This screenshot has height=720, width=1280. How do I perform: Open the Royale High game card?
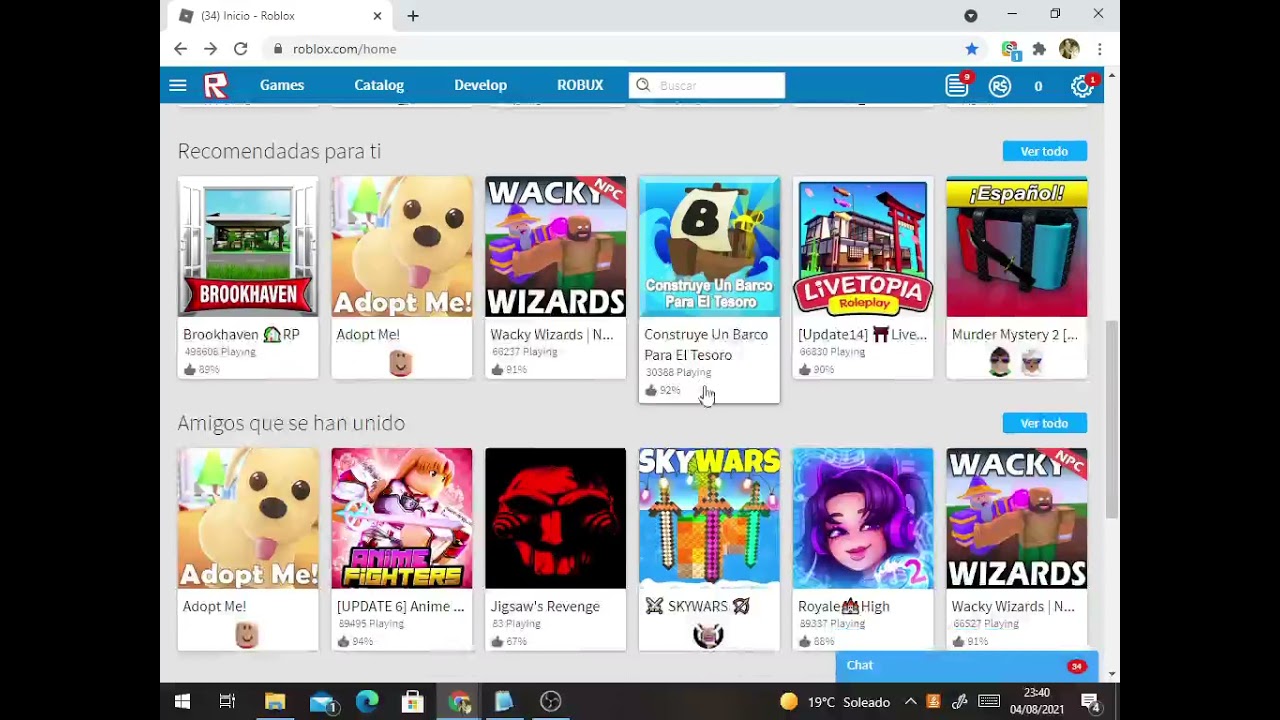point(863,549)
